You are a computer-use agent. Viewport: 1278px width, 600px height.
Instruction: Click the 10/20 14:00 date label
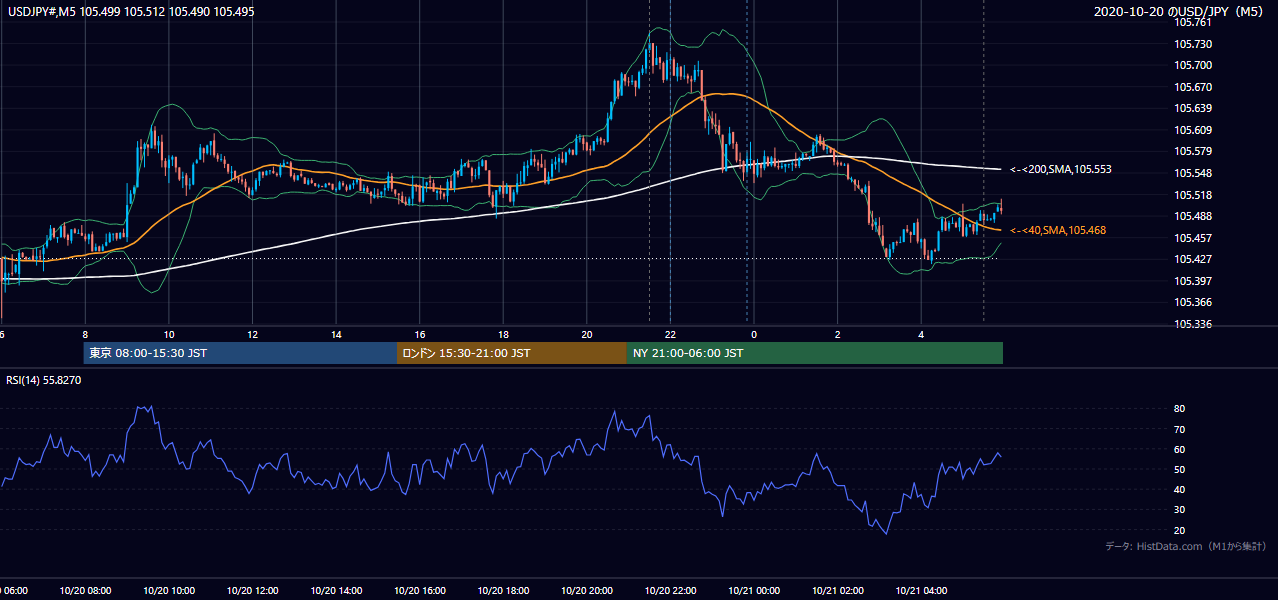tap(336, 590)
